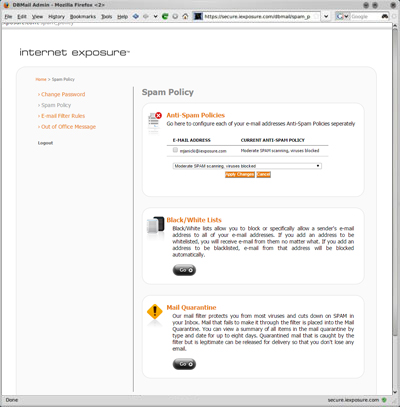400x407 pixels.
Task: Click the bookmark star in the address bar
Action: 316,16
